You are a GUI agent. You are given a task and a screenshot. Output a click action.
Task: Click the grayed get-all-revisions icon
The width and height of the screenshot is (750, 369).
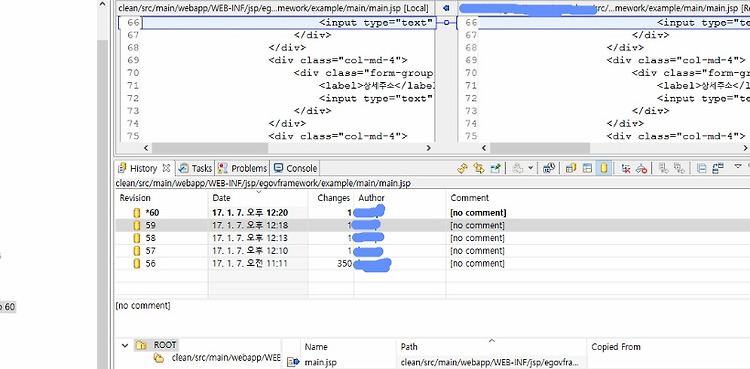click(x=679, y=168)
